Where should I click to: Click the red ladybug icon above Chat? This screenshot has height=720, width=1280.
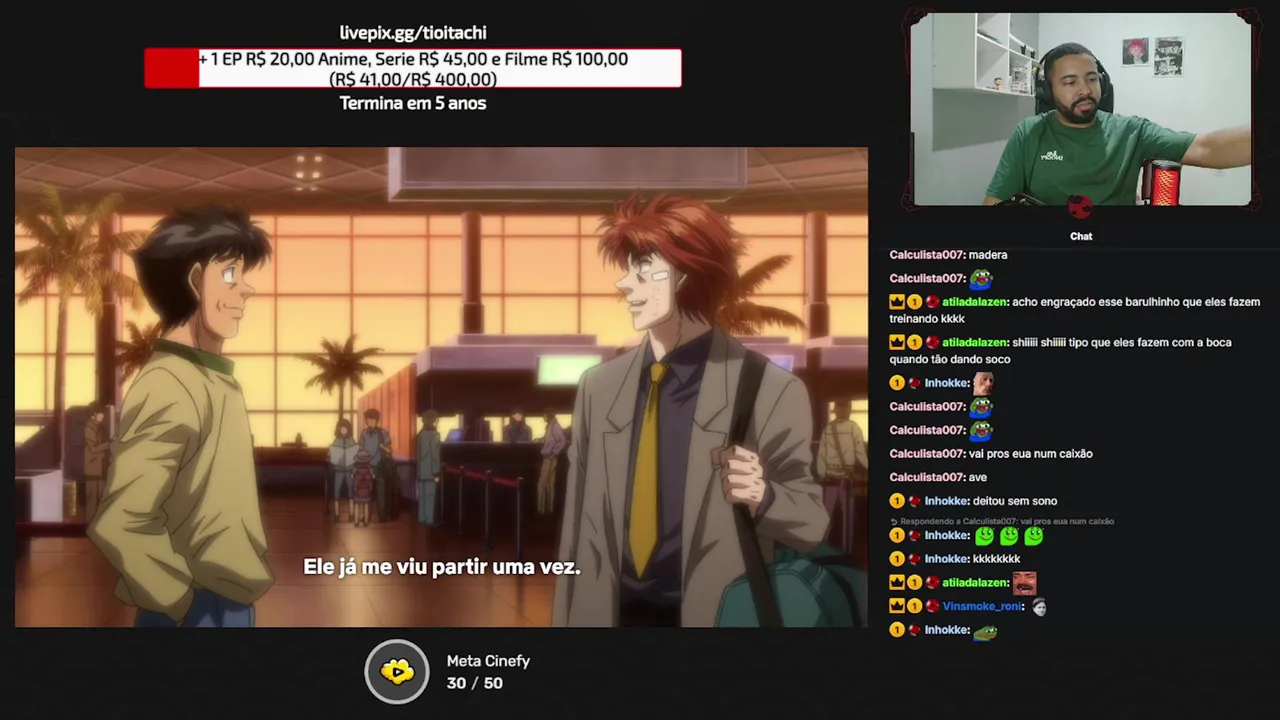pyautogui.click(x=1081, y=207)
